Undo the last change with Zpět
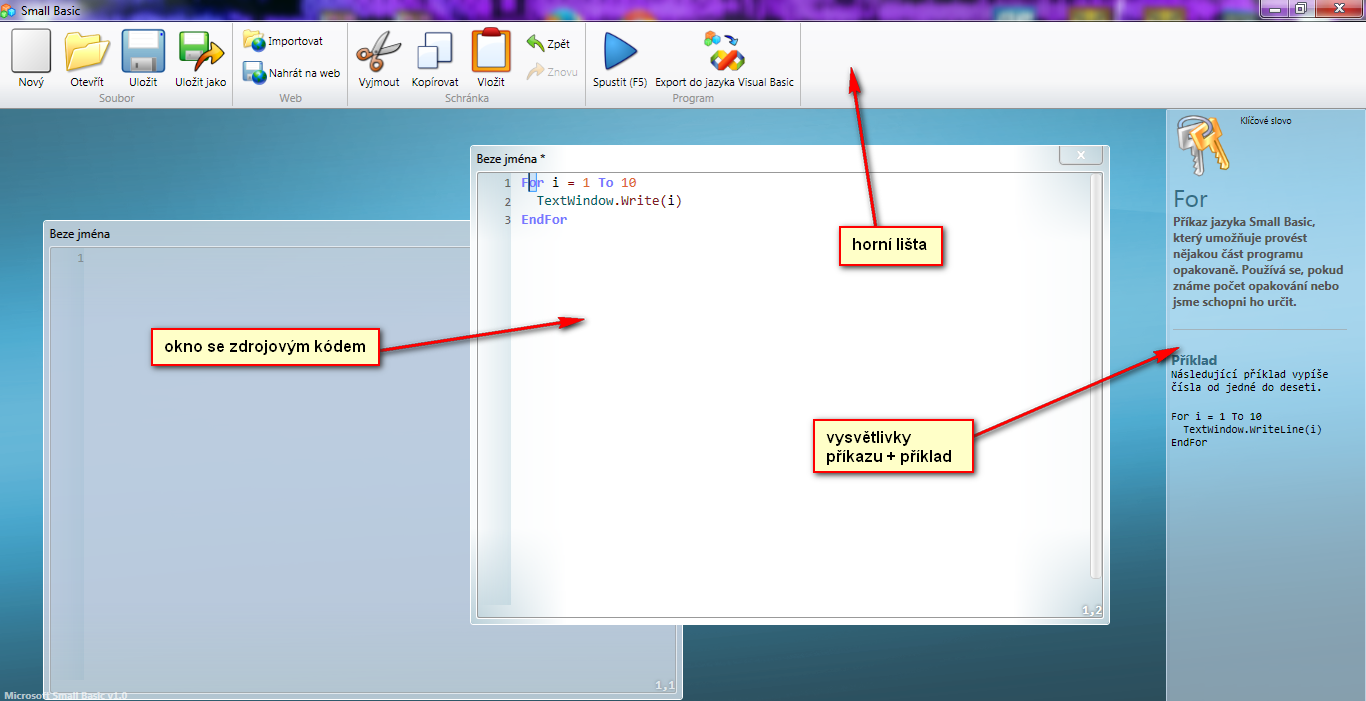 pos(548,44)
